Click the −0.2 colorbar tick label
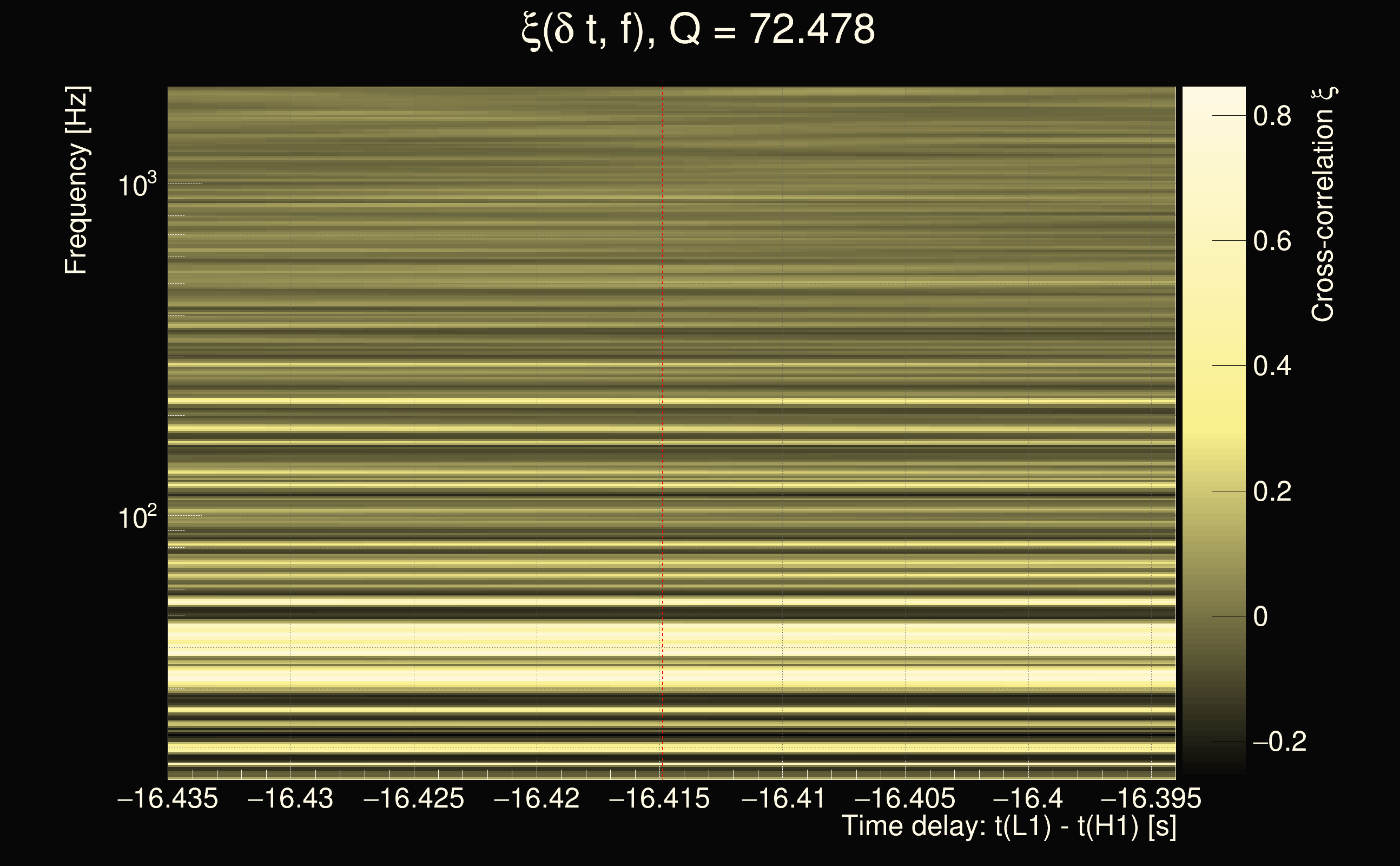The width and height of the screenshot is (1400, 866). 1279,742
